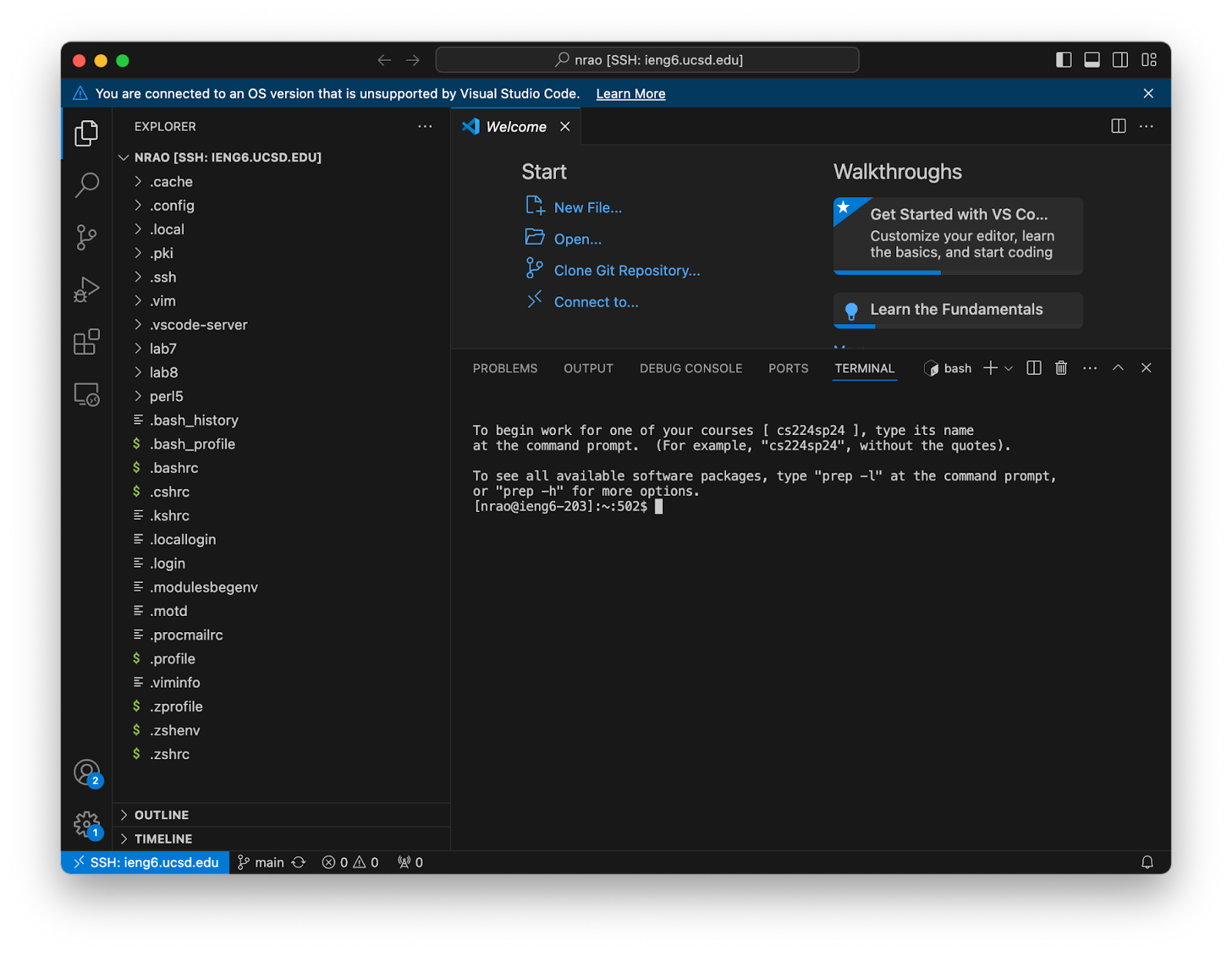Image resolution: width=1232 pixels, height=954 pixels.
Task: Open Learn the Fundamentals walkthrough
Action: coord(958,310)
